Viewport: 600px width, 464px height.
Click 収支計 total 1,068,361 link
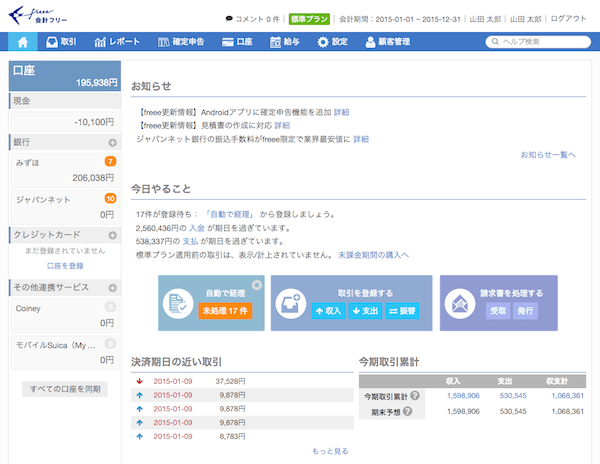[567, 396]
